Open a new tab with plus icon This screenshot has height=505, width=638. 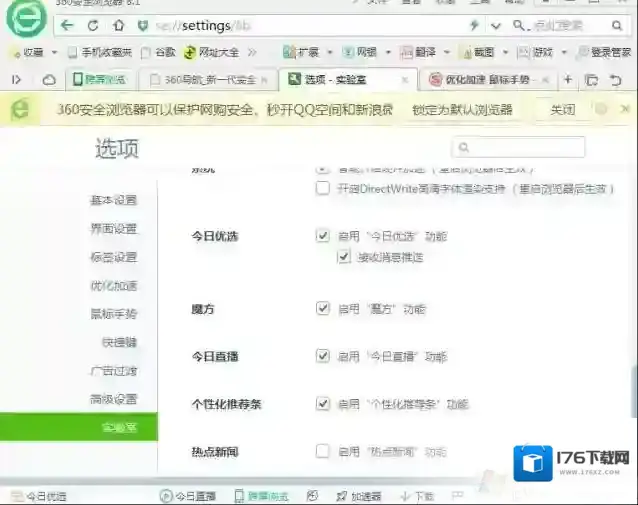pyautogui.click(x=568, y=79)
